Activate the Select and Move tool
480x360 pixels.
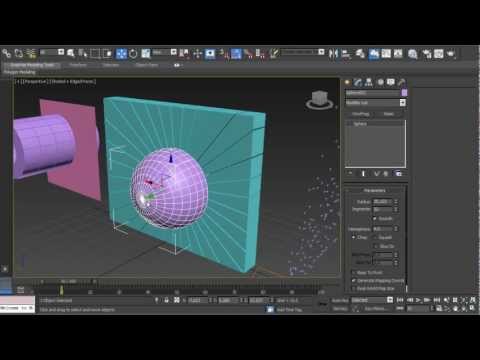121,53
